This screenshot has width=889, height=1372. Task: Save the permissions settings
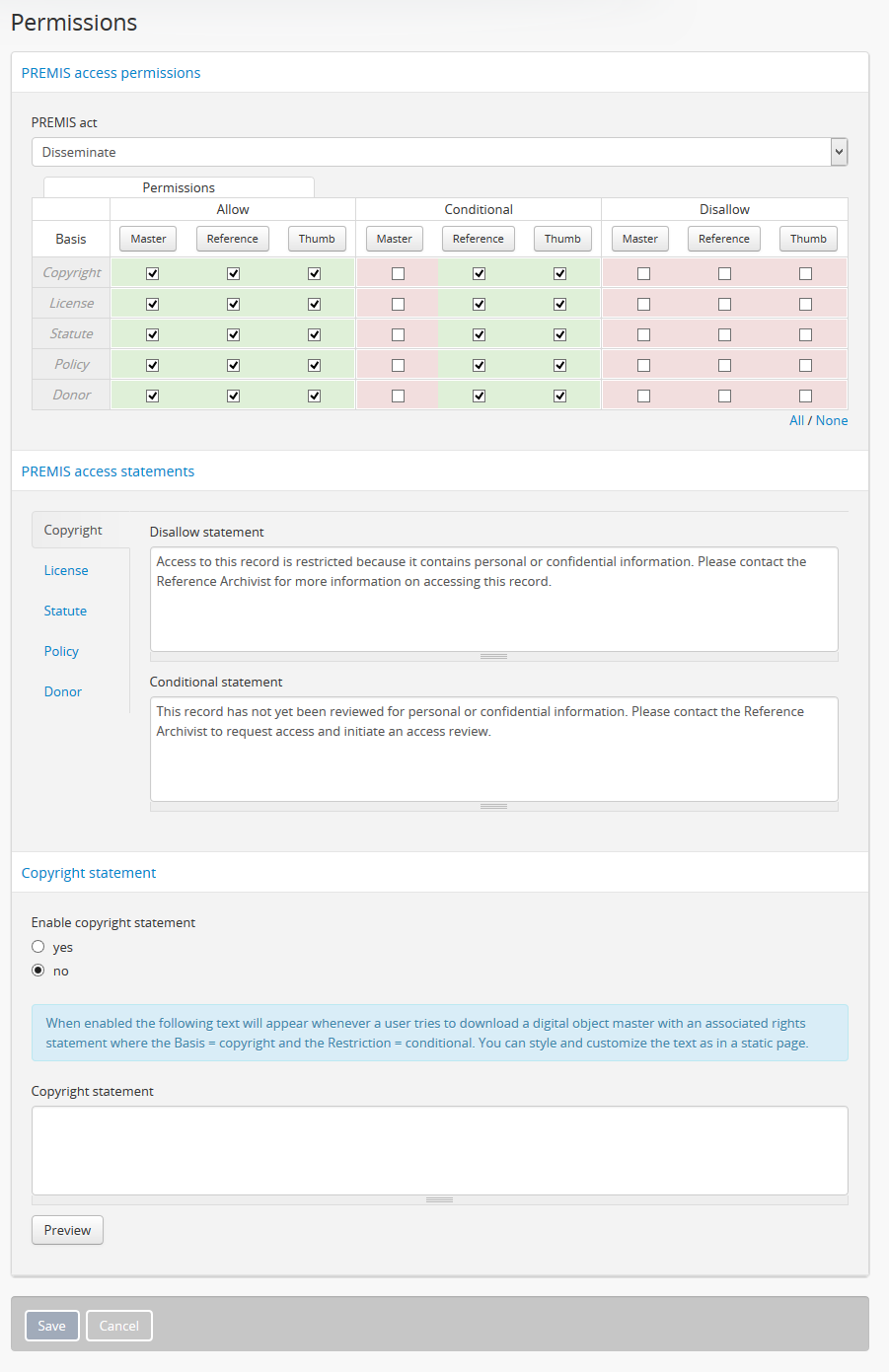(51, 1326)
